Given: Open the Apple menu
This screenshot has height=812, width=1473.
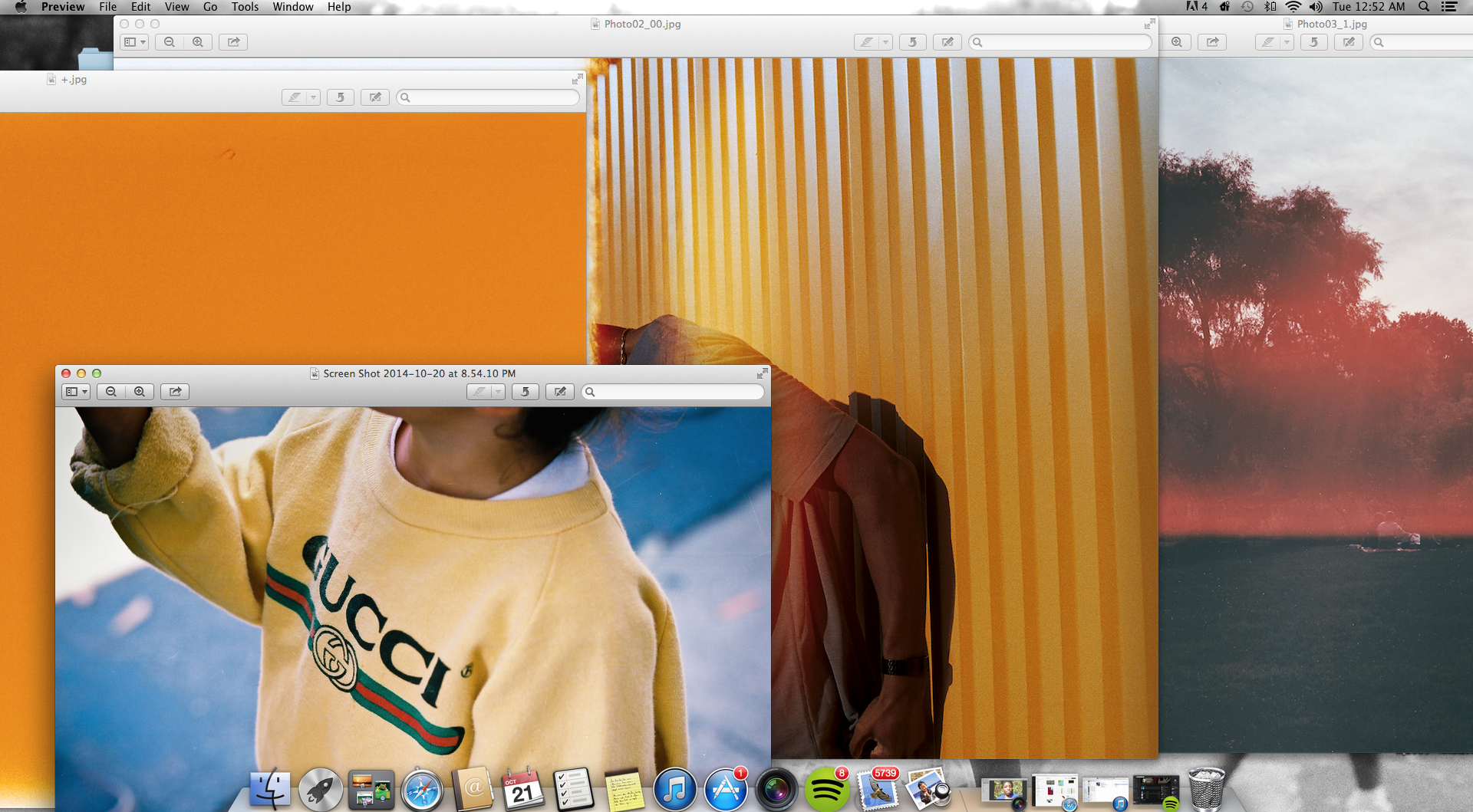Looking at the screenshot, I should point(21,7).
